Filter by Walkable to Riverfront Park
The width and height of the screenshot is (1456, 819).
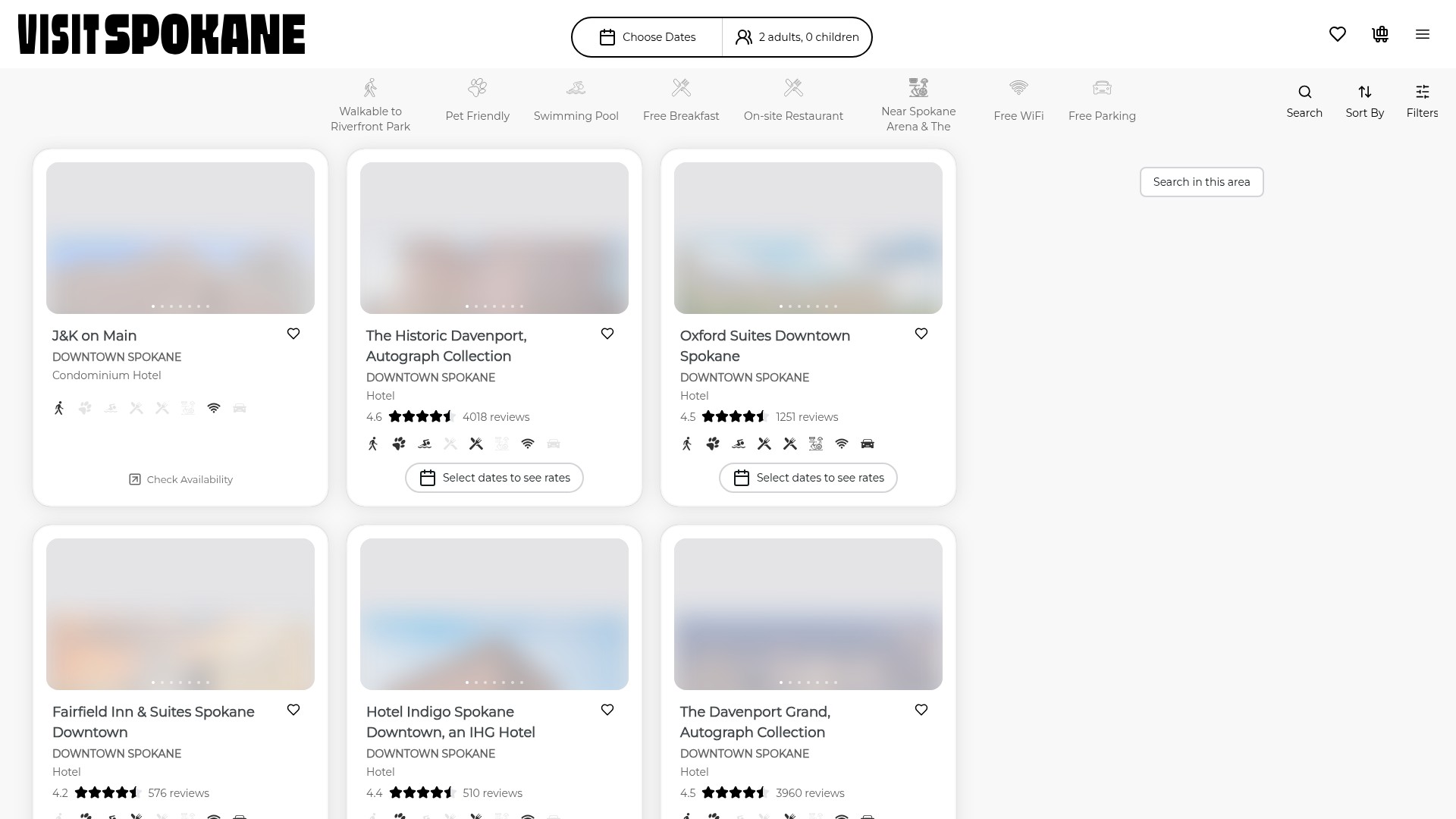pos(370,105)
